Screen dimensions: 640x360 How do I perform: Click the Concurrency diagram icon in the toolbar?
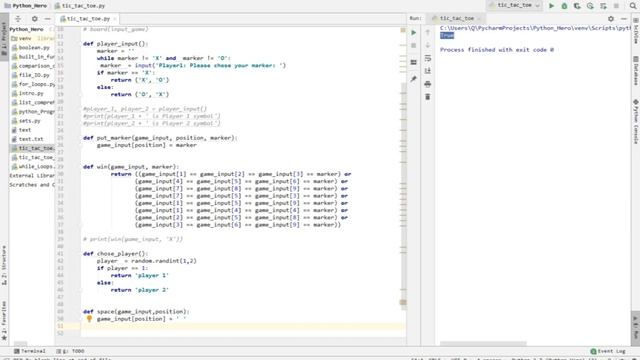603,6
